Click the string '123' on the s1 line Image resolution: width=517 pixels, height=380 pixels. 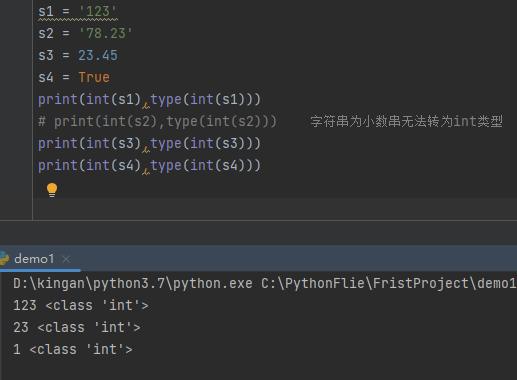[x=98, y=12]
